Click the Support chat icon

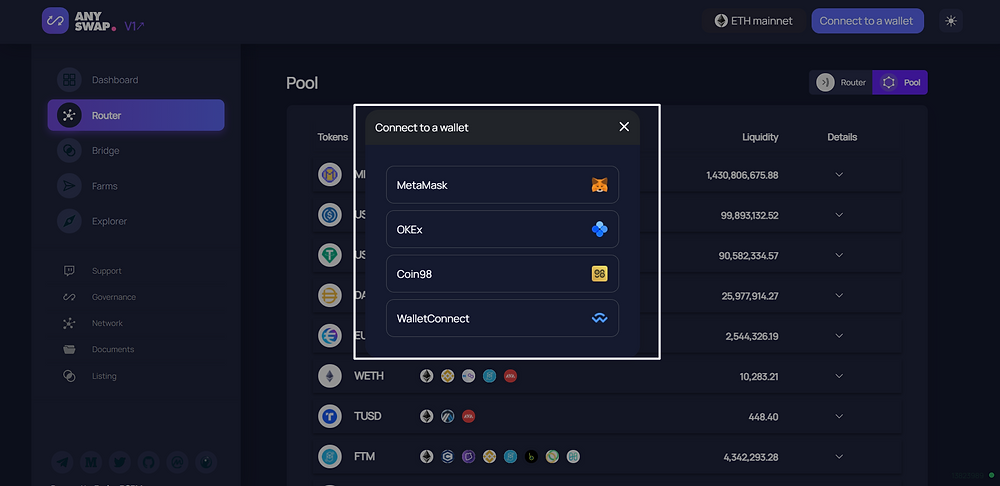coord(69,271)
